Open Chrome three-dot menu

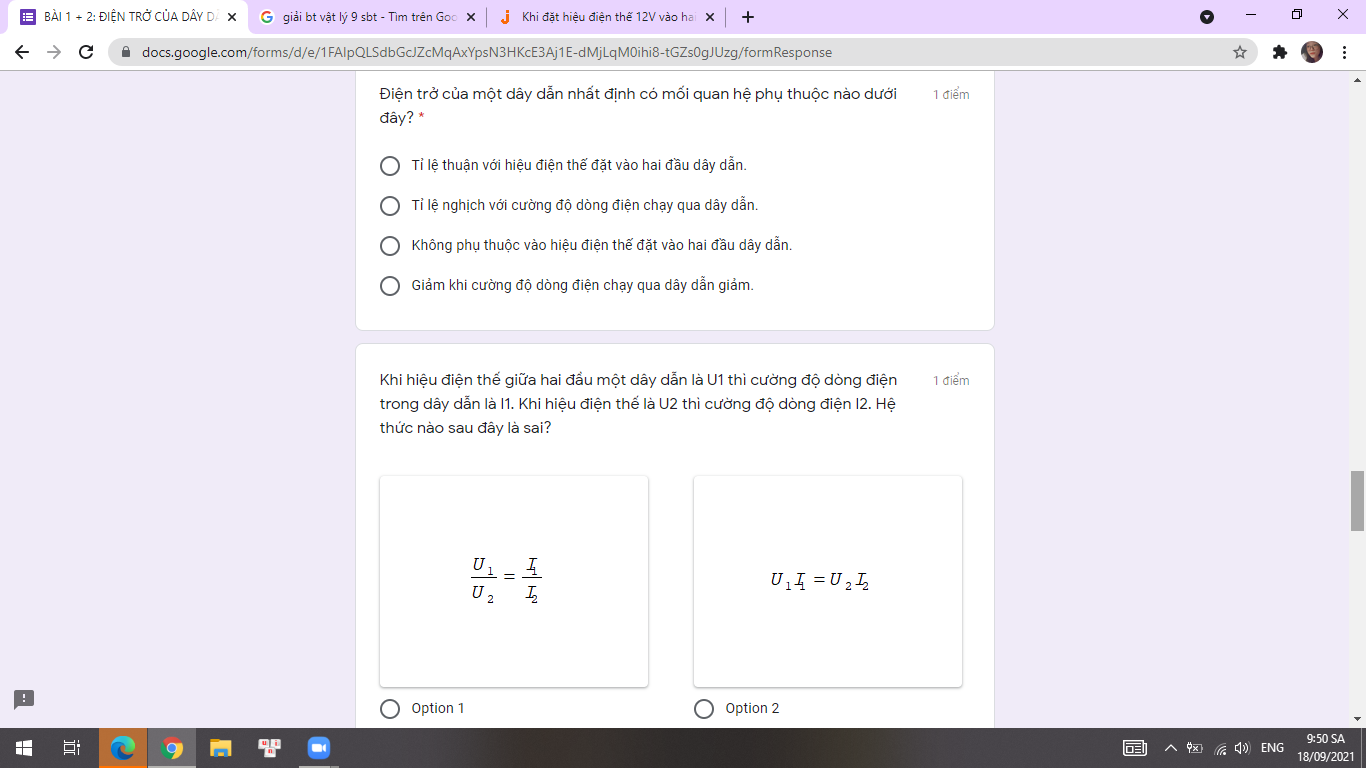point(1344,52)
